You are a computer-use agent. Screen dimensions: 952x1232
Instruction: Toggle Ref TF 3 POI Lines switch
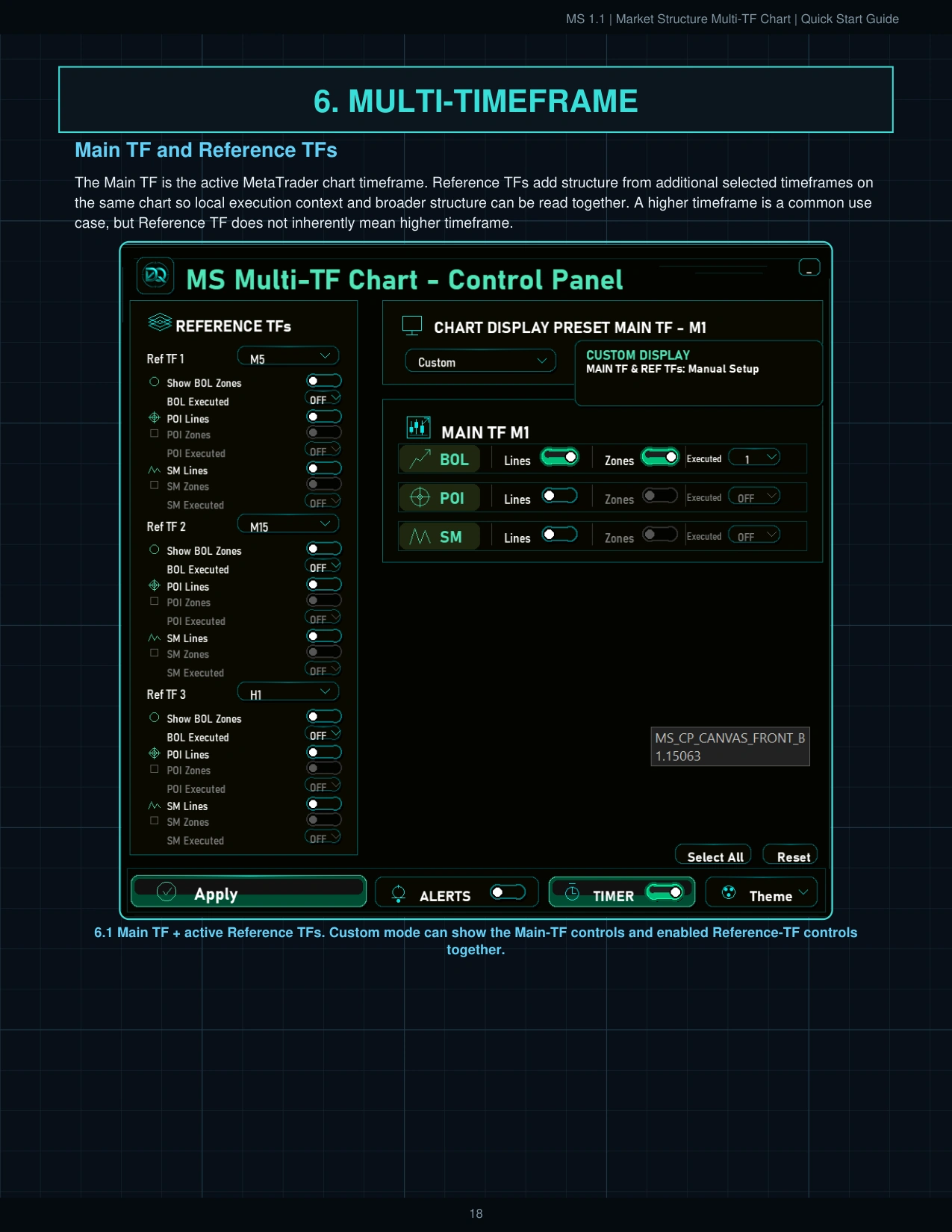tap(324, 753)
